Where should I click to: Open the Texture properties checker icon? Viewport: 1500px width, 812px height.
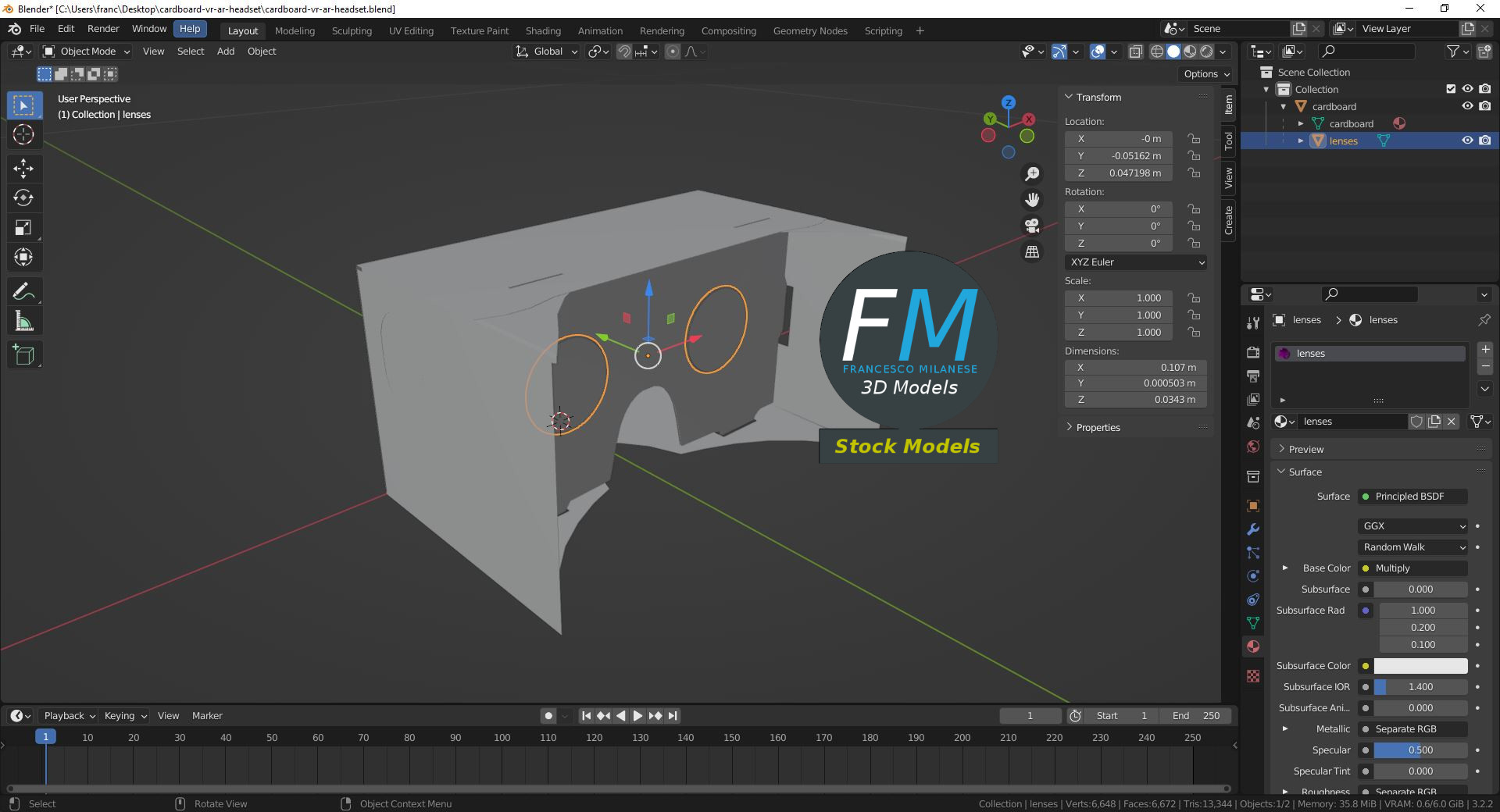pos(1253,676)
